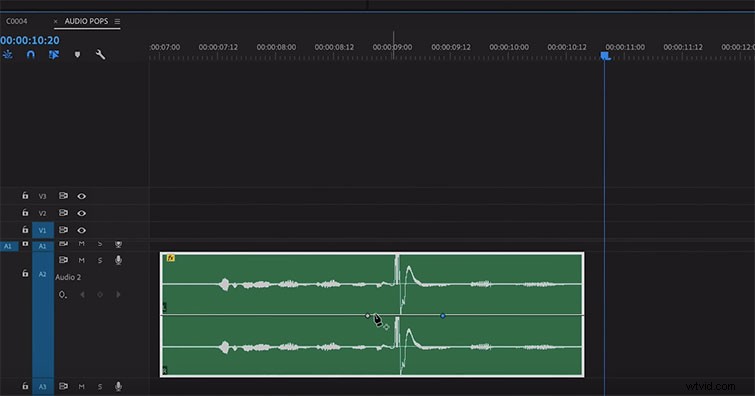Enable voice-over record on A3

pyautogui.click(x=118, y=386)
